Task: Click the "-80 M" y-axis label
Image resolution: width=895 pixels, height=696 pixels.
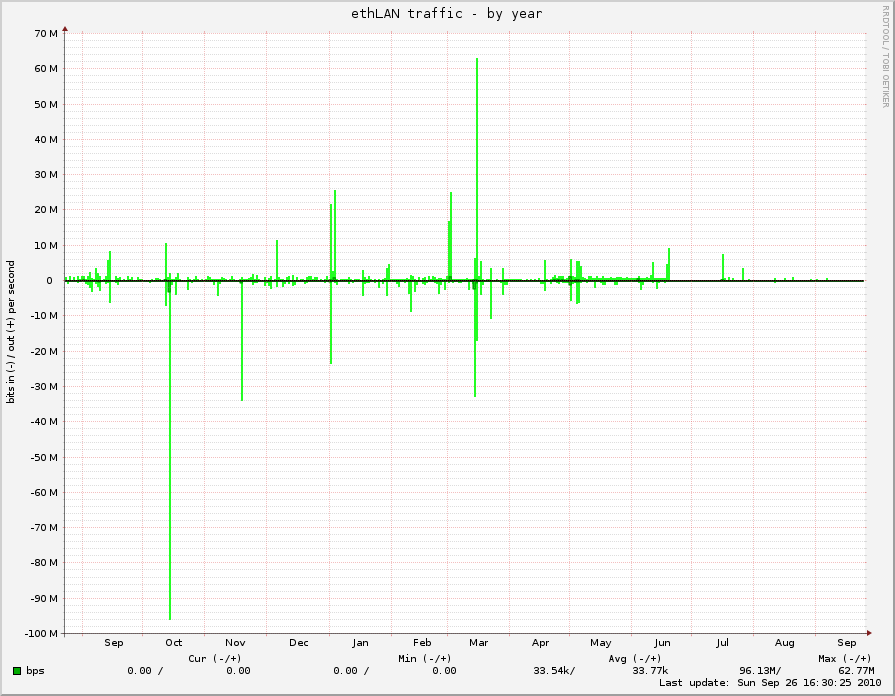Action: click(44, 563)
